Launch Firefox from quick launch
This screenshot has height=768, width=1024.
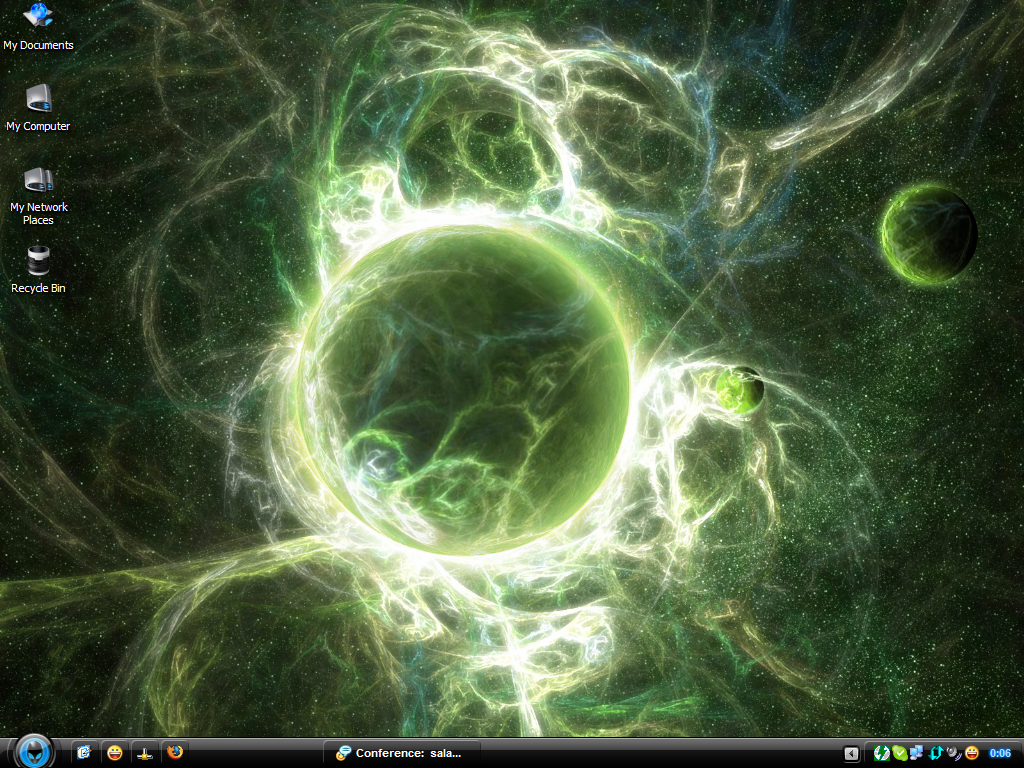point(175,752)
